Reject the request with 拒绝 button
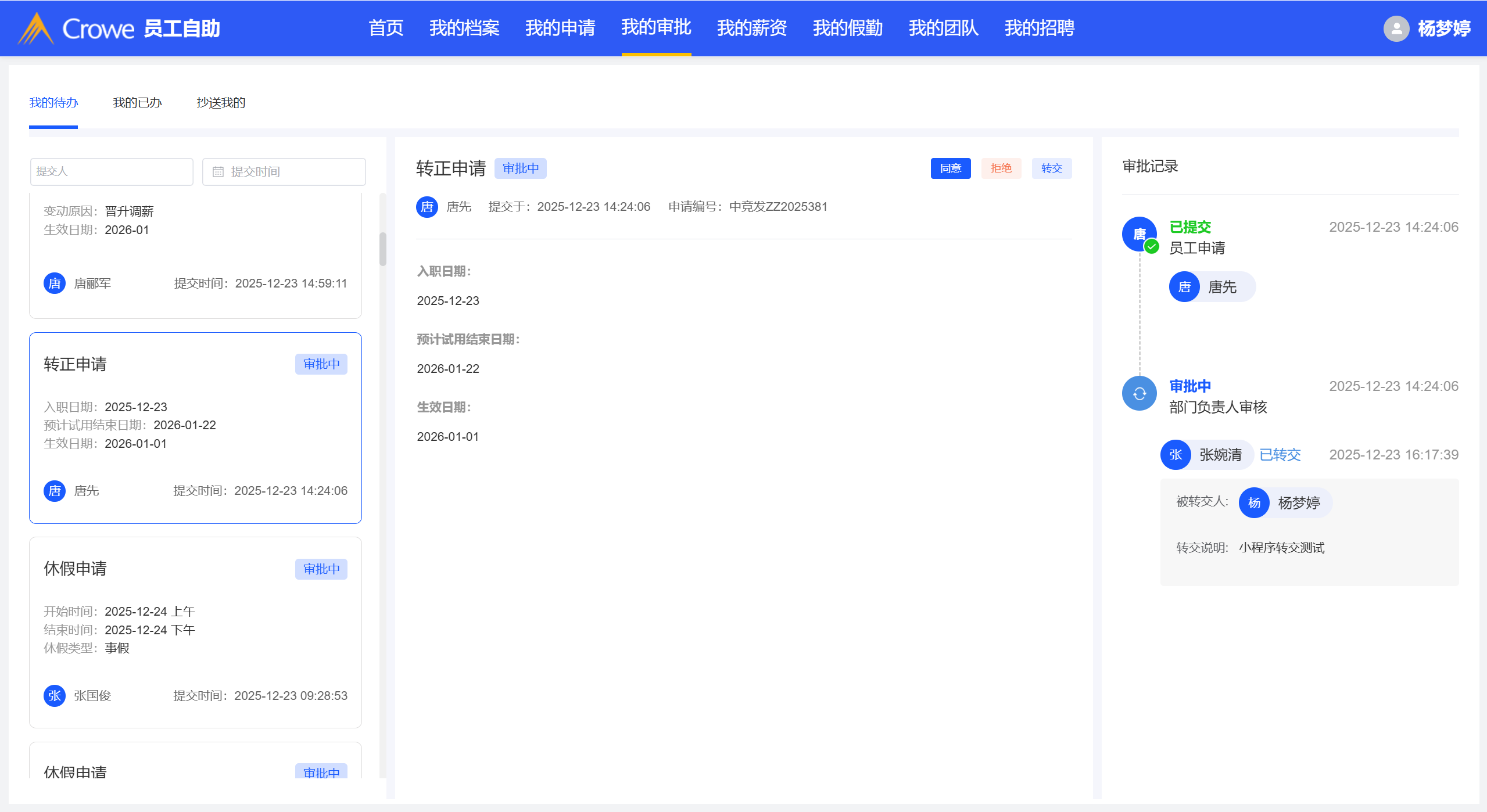Image resolution: width=1487 pixels, height=812 pixels. click(x=1001, y=168)
